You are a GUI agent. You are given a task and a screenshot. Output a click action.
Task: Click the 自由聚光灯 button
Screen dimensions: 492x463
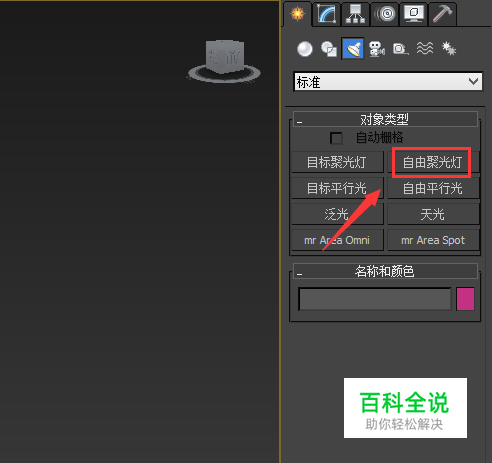click(433, 162)
